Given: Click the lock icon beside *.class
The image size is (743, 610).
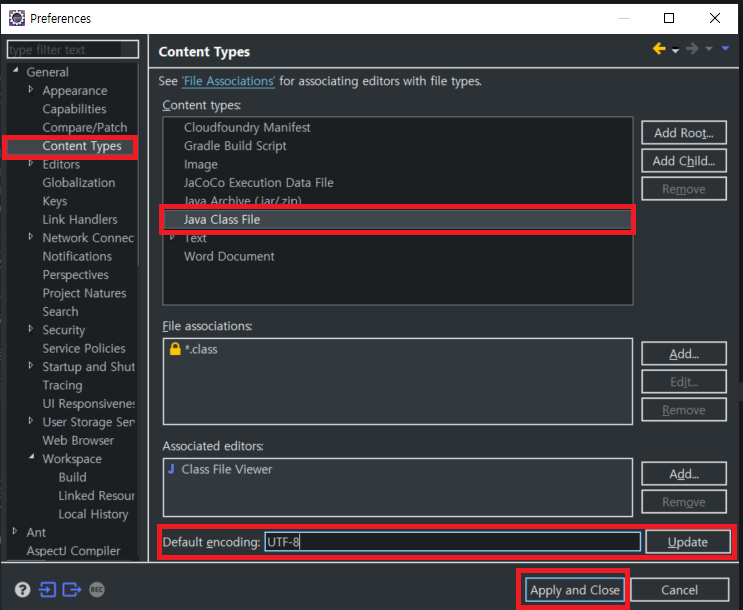Looking at the screenshot, I should pos(175,349).
